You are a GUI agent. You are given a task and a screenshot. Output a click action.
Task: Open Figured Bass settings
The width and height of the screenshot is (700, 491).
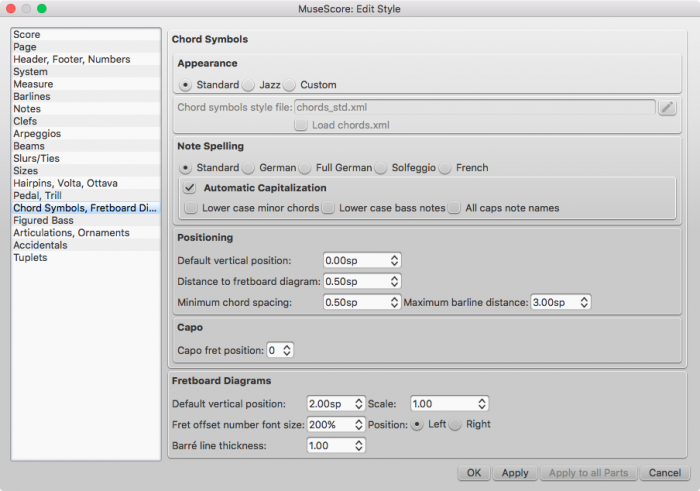coord(86,221)
